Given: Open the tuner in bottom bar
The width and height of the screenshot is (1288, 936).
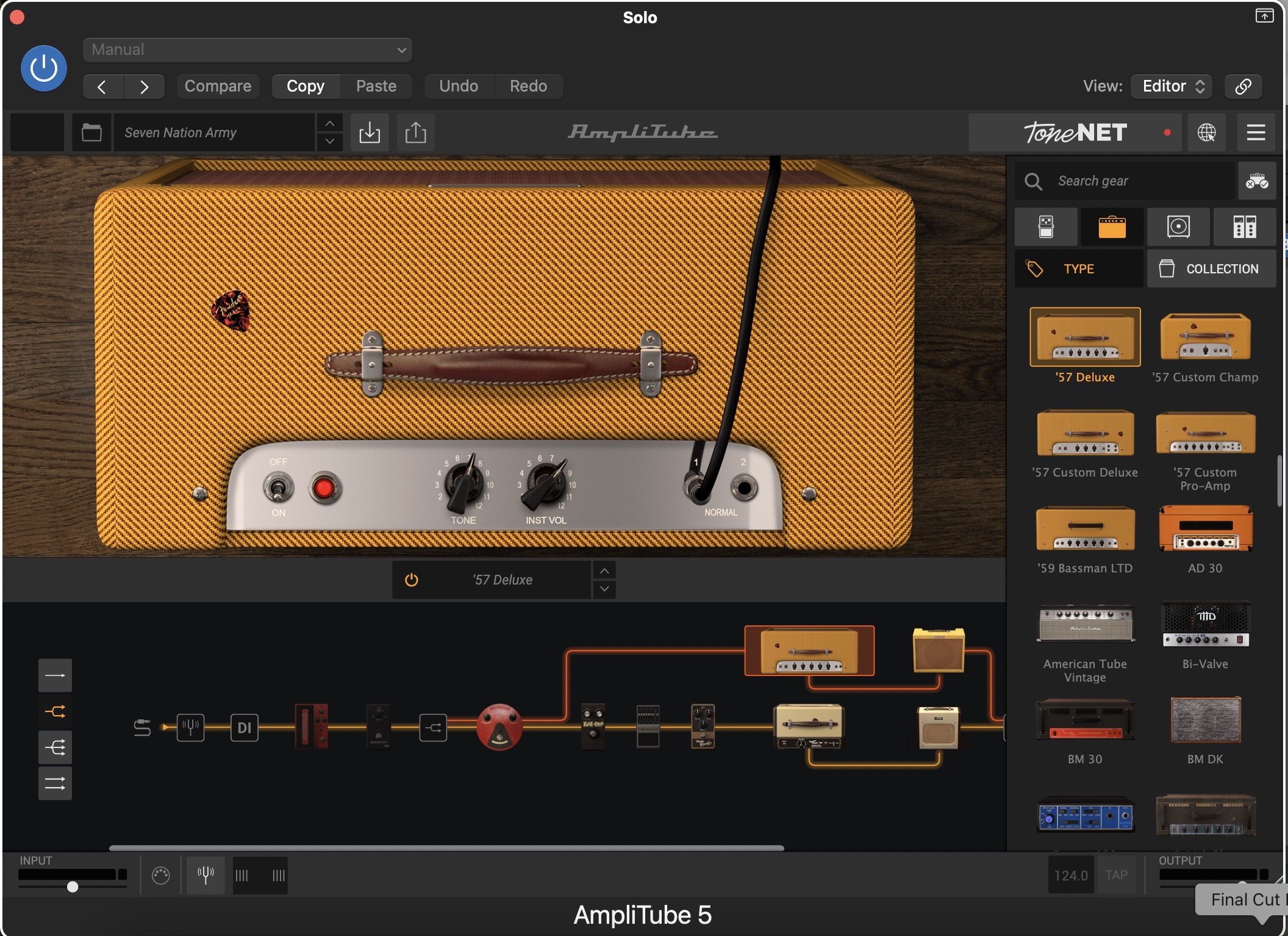Looking at the screenshot, I should (x=206, y=875).
